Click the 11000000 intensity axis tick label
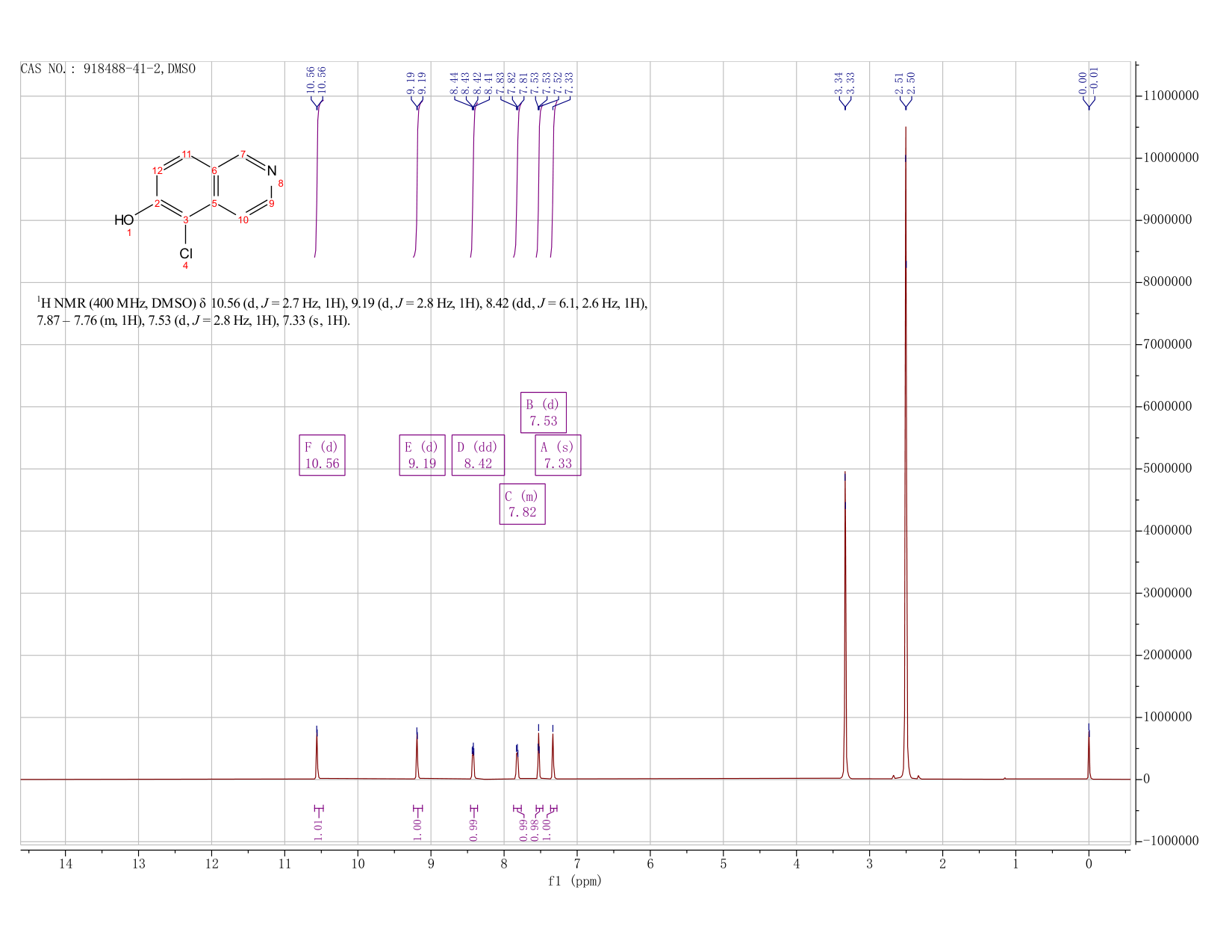1232x952 pixels. point(1169,96)
